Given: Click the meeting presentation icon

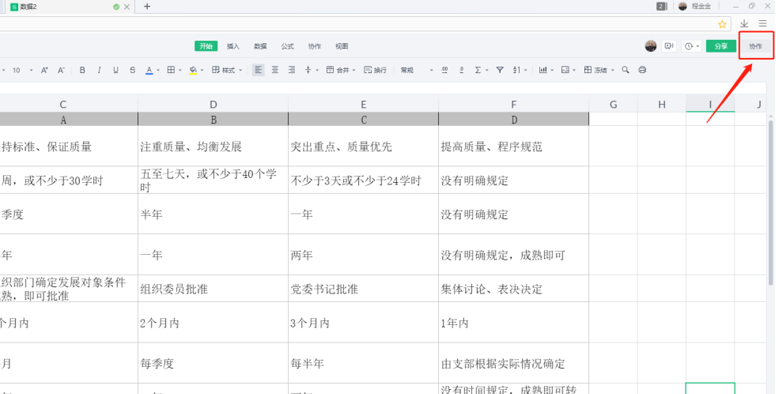Looking at the screenshot, I should 669,46.
